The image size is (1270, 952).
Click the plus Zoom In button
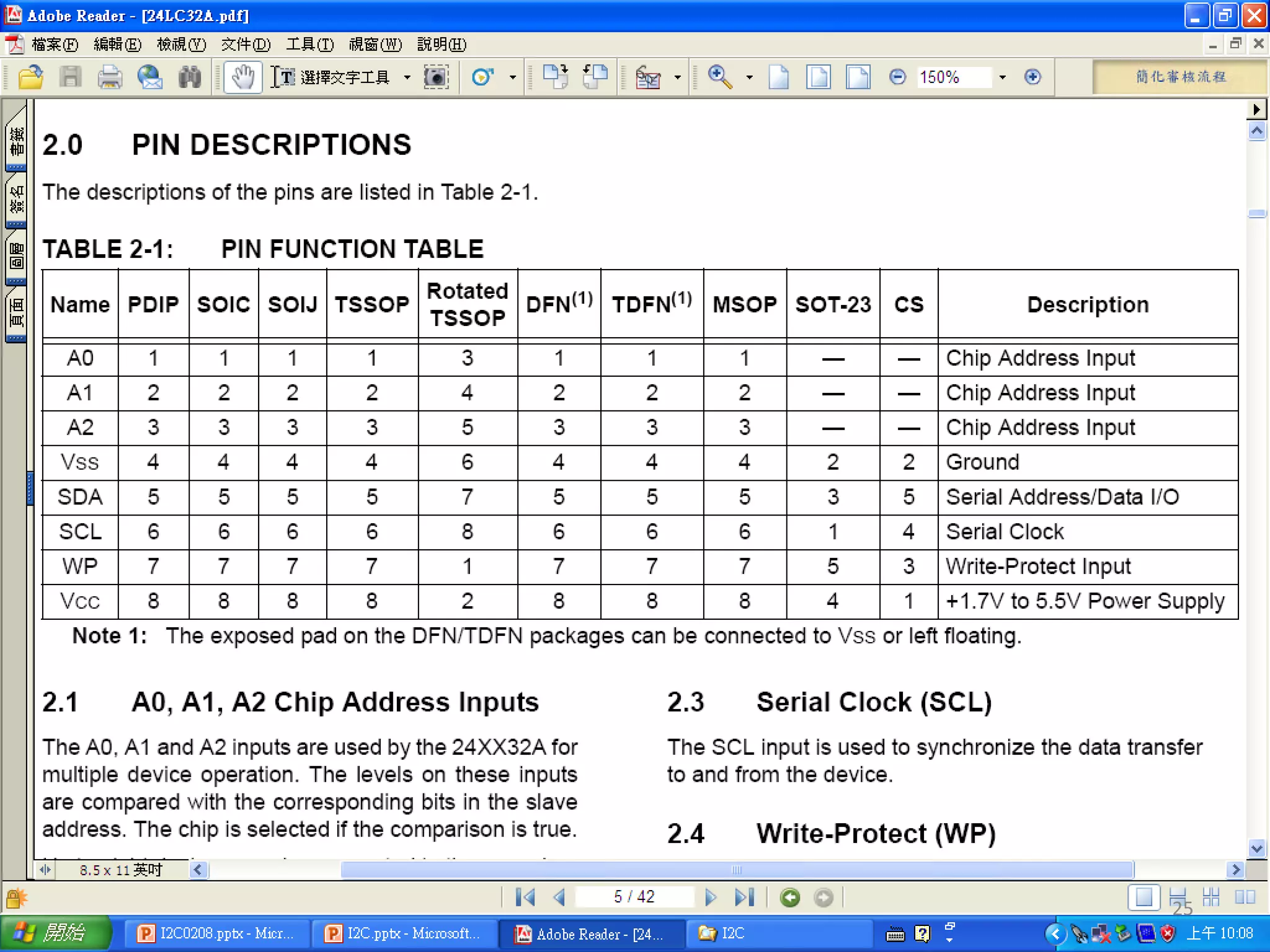[x=1032, y=77]
